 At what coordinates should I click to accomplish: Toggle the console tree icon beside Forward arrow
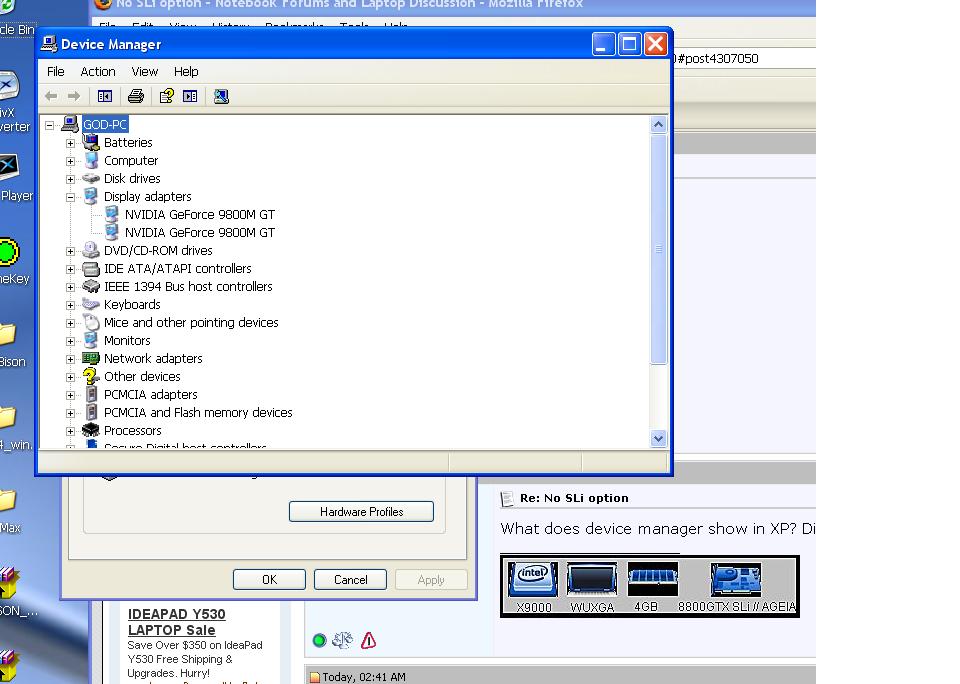(105, 96)
